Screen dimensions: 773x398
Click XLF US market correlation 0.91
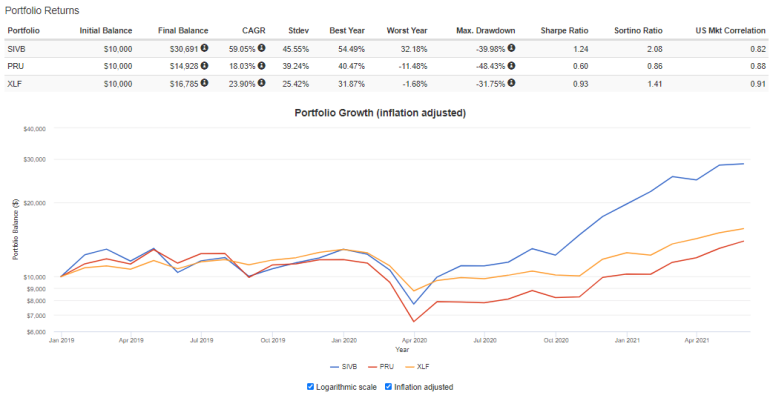pos(759,84)
